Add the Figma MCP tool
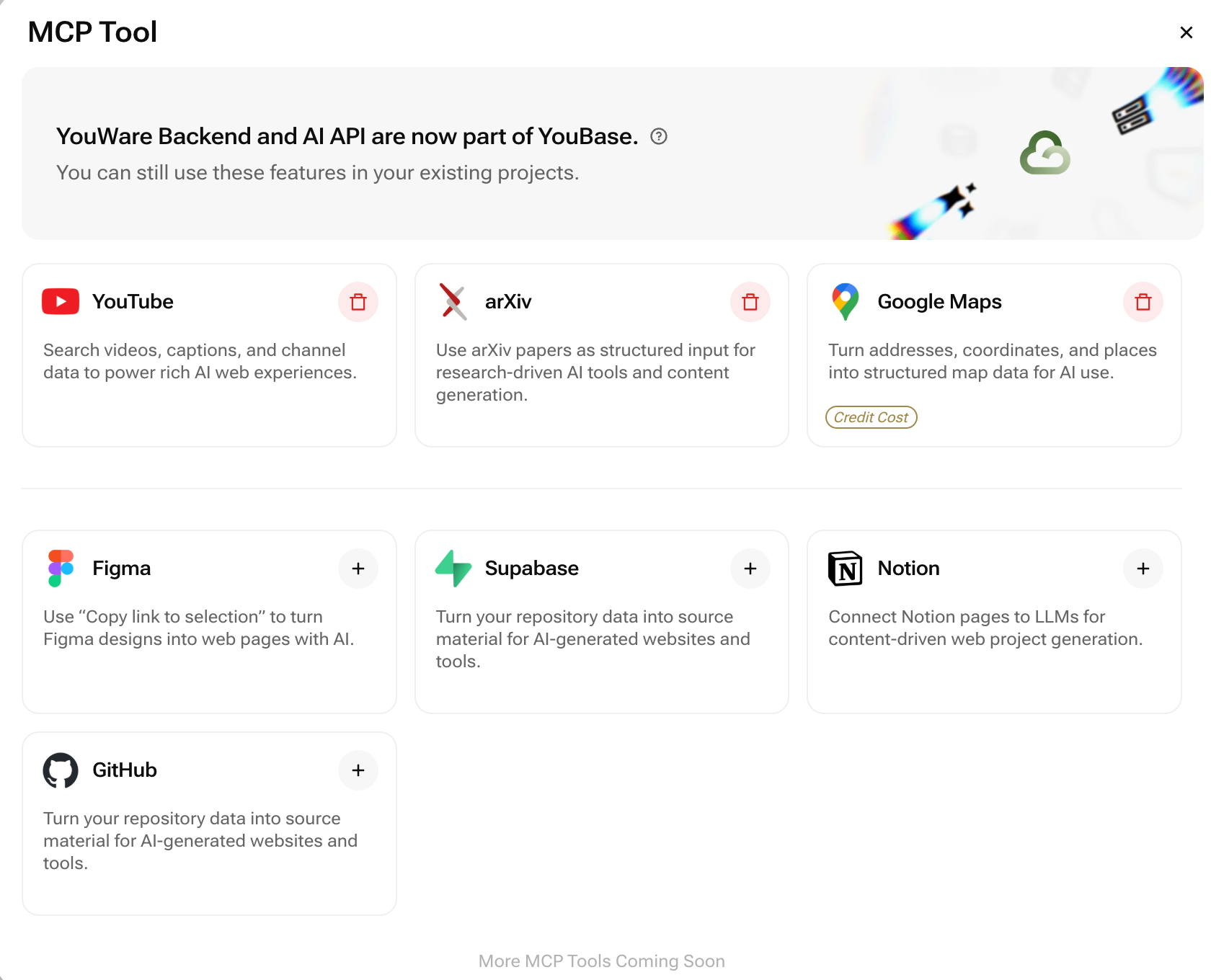The image size is (1211, 980). pyautogui.click(x=358, y=569)
